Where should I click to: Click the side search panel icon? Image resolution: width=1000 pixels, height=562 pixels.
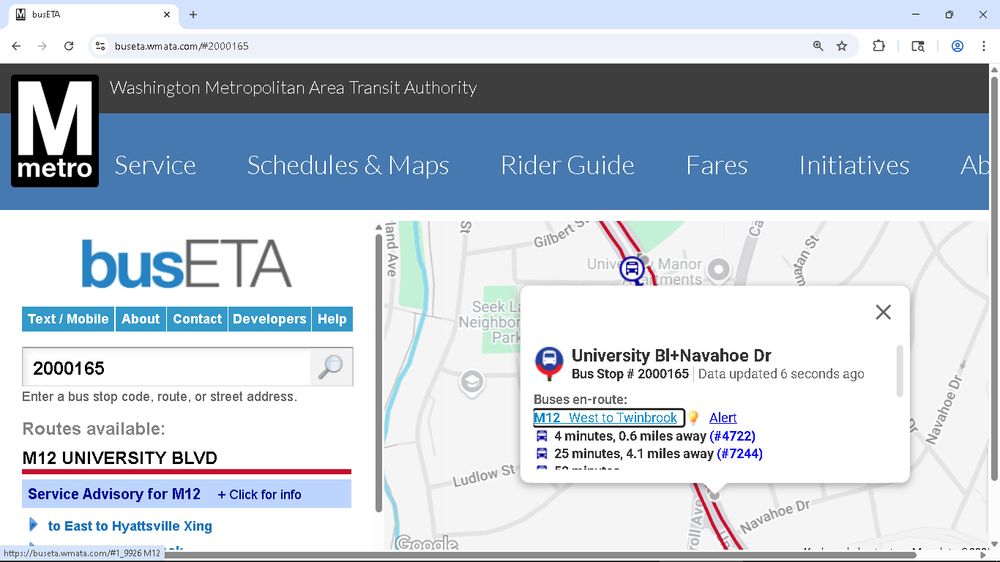[918, 46]
